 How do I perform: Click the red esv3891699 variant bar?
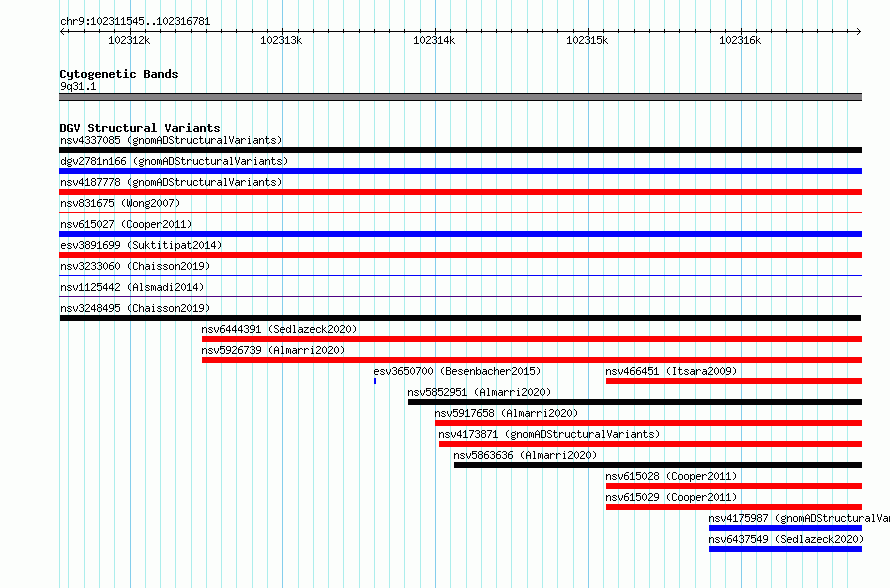click(460, 255)
